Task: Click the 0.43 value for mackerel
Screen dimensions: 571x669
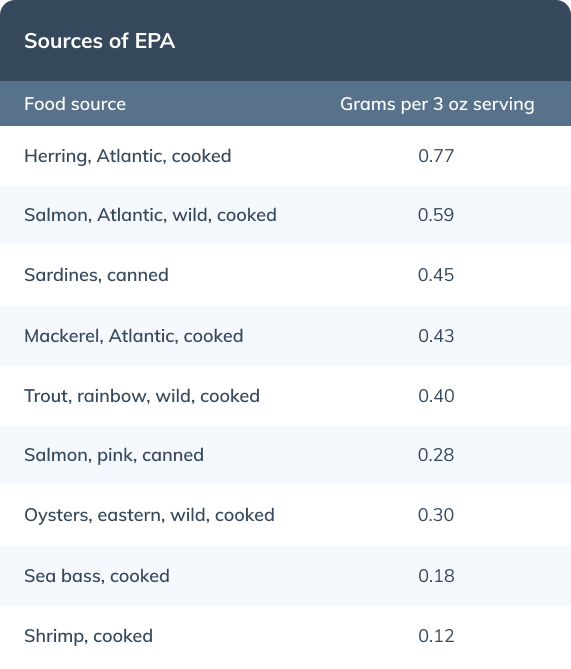Action: pyautogui.click(x=436, y=336)
